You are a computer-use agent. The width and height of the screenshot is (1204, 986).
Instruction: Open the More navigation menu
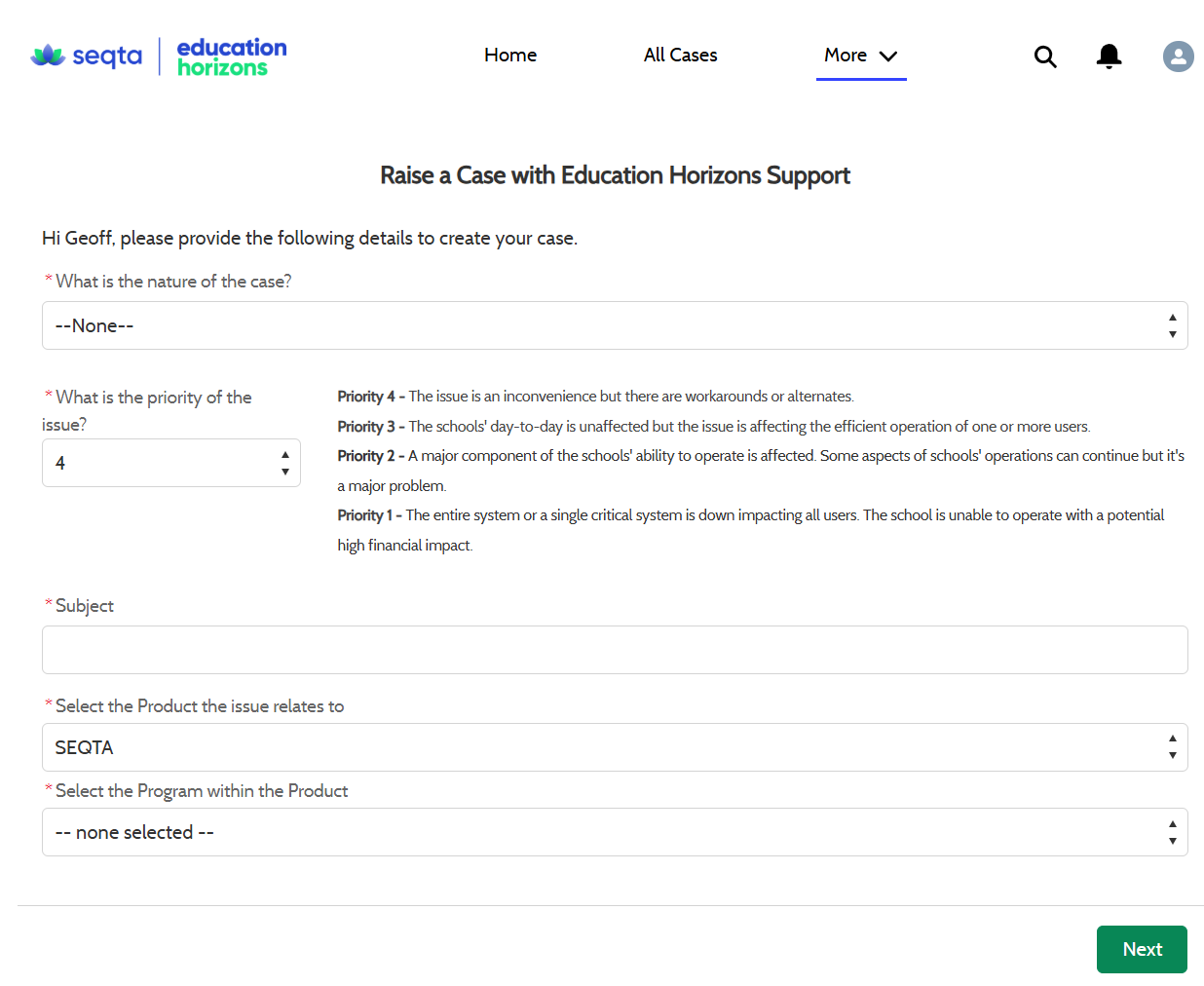[x=845, y=55]
